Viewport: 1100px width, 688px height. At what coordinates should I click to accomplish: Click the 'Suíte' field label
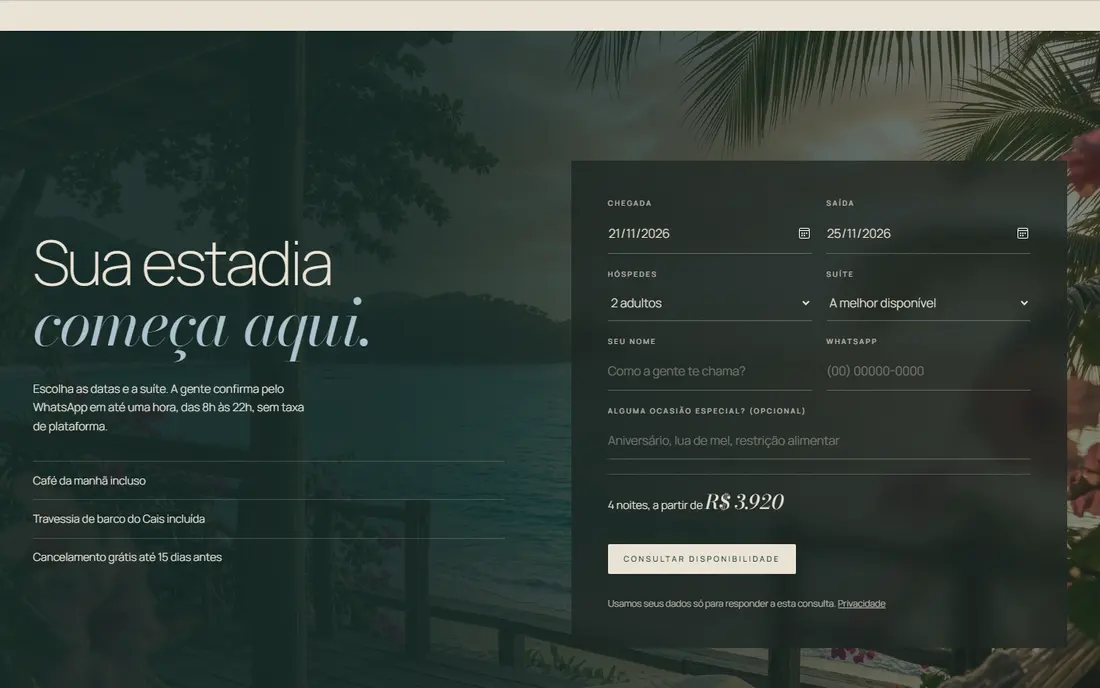tap(840, 274)
